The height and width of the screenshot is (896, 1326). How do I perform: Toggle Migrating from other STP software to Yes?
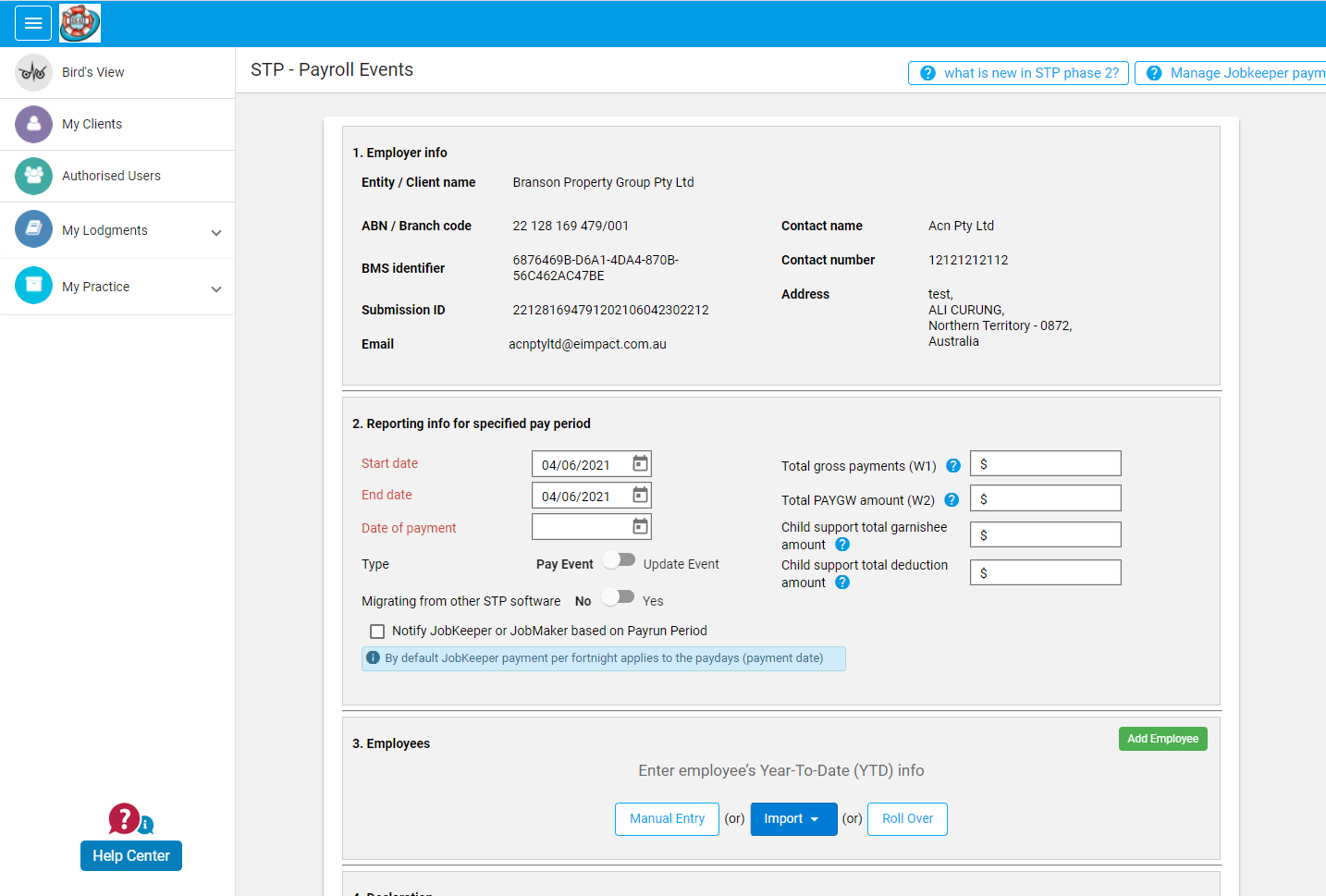pyautogui.click(x=618, y=596)
